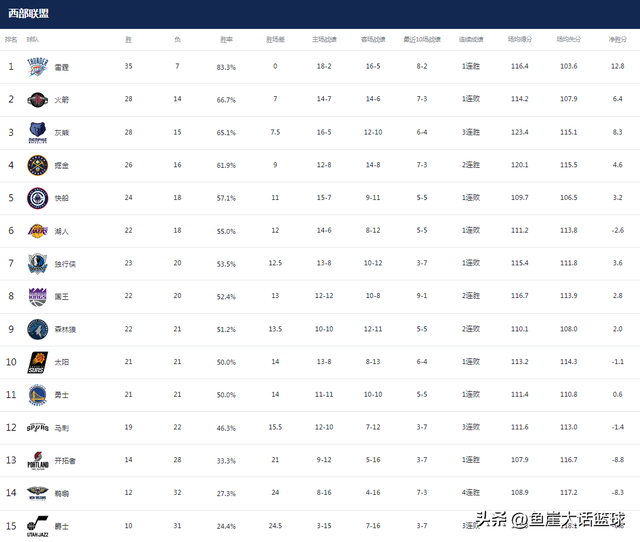Screen dimensions: 640x542
Task: Click the -2.6 net points cell
Action: 618,230
